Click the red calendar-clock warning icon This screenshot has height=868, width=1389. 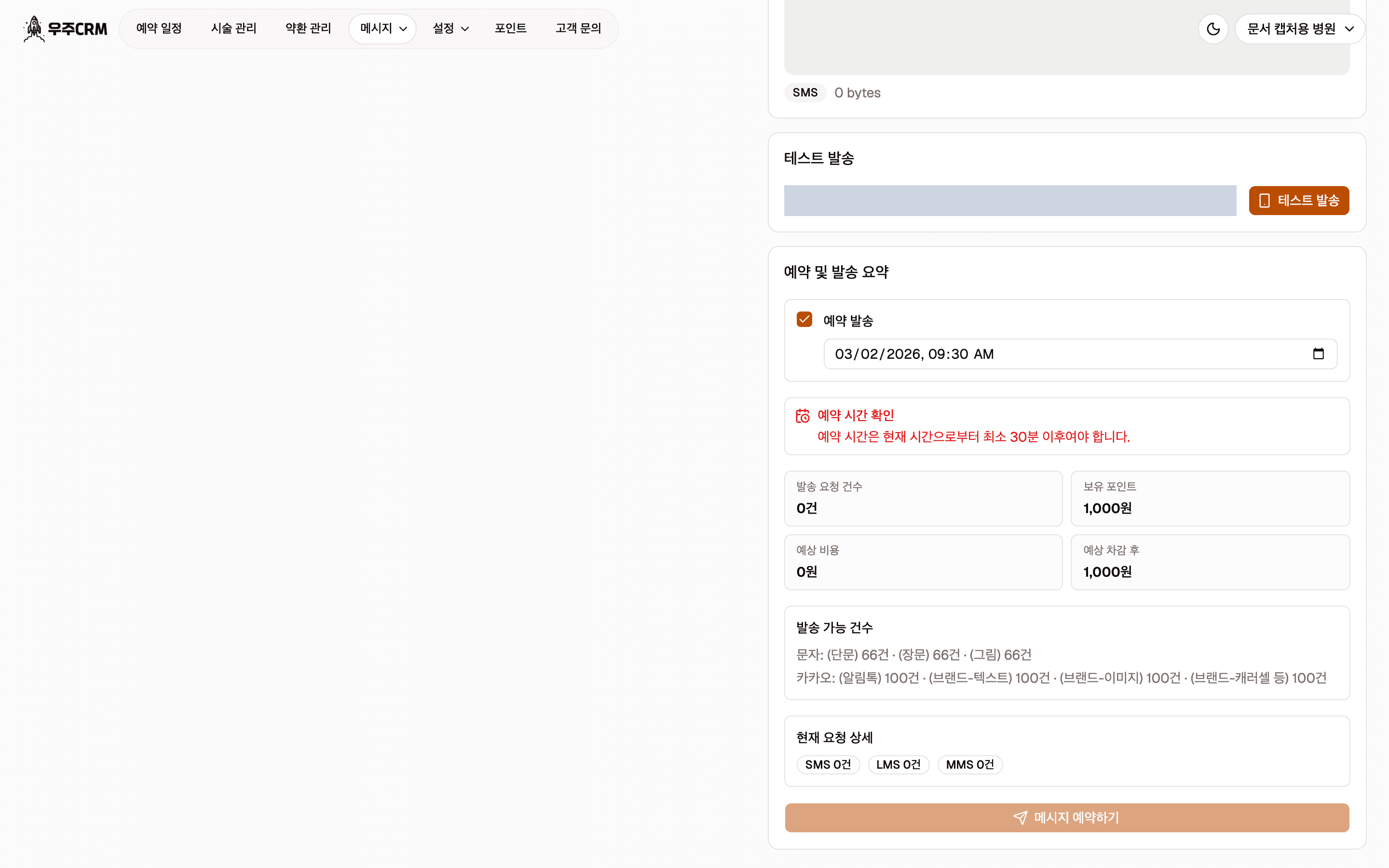point(803,416)
